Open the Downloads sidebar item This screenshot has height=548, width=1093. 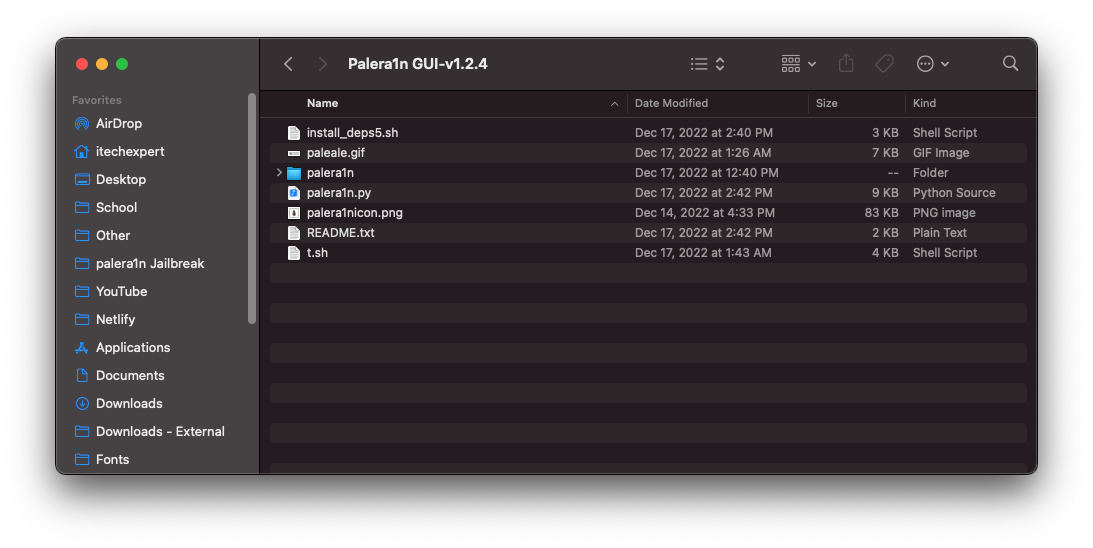pyautogui.click(x=129, y=404)
